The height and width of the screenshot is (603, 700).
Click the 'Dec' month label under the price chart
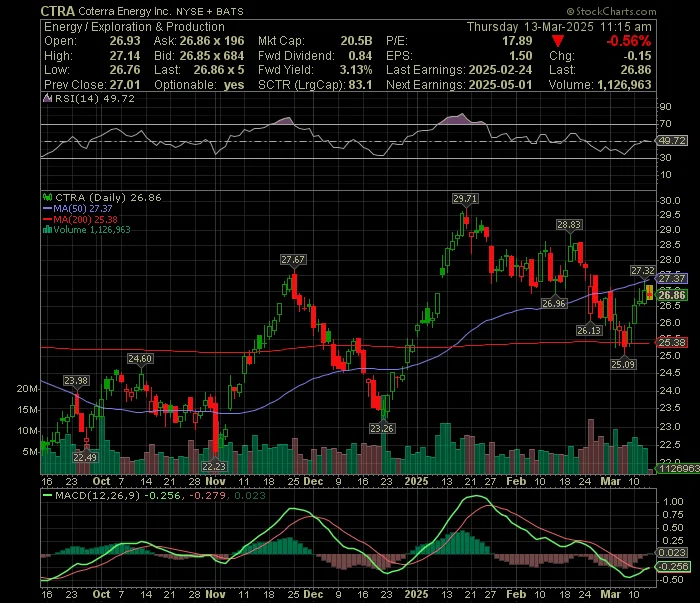313,481
